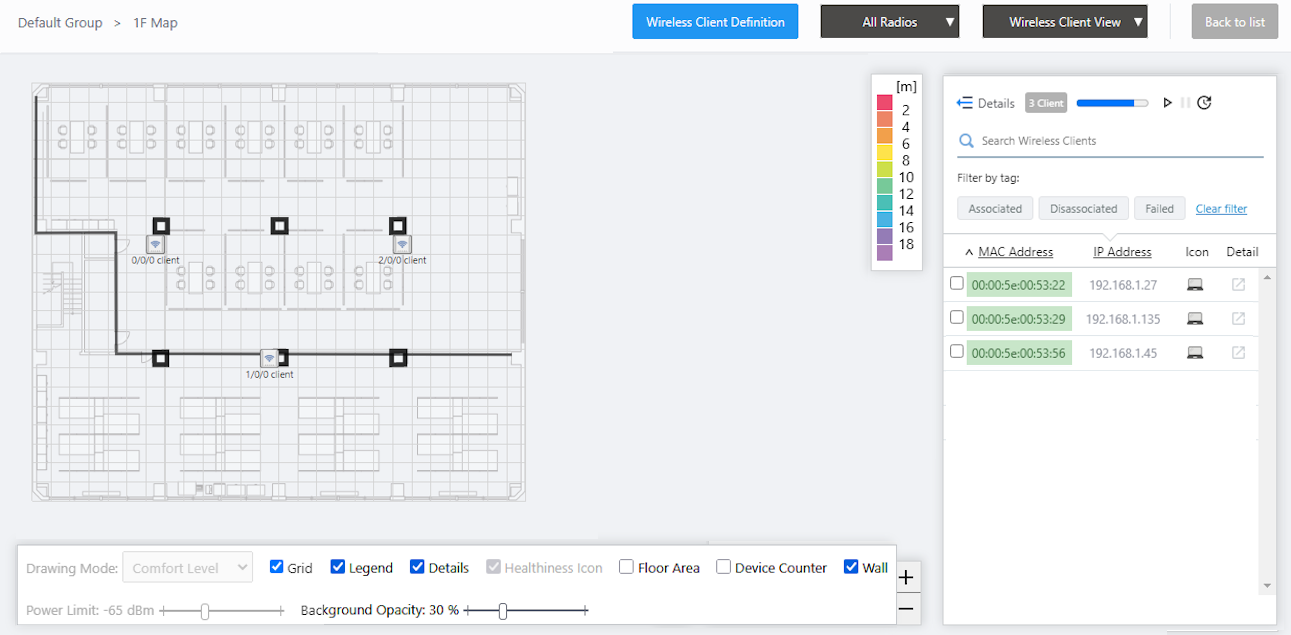The width and height of the screenshot is (1291, 635).
Task: Uncheck the Details checkbox in drawing options
Action: tap(418, 567)
